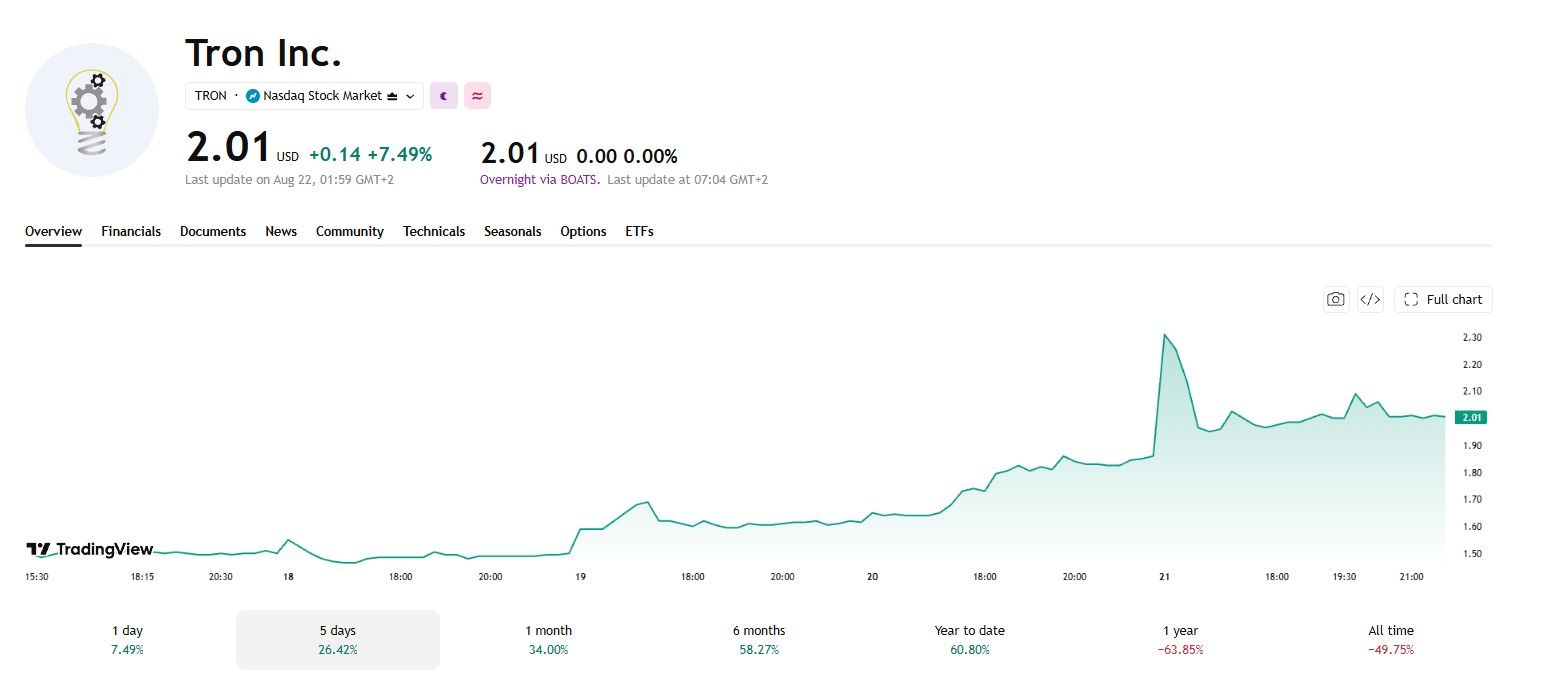Click the Tron Inc. lightbulb logo

pos(92,110)
